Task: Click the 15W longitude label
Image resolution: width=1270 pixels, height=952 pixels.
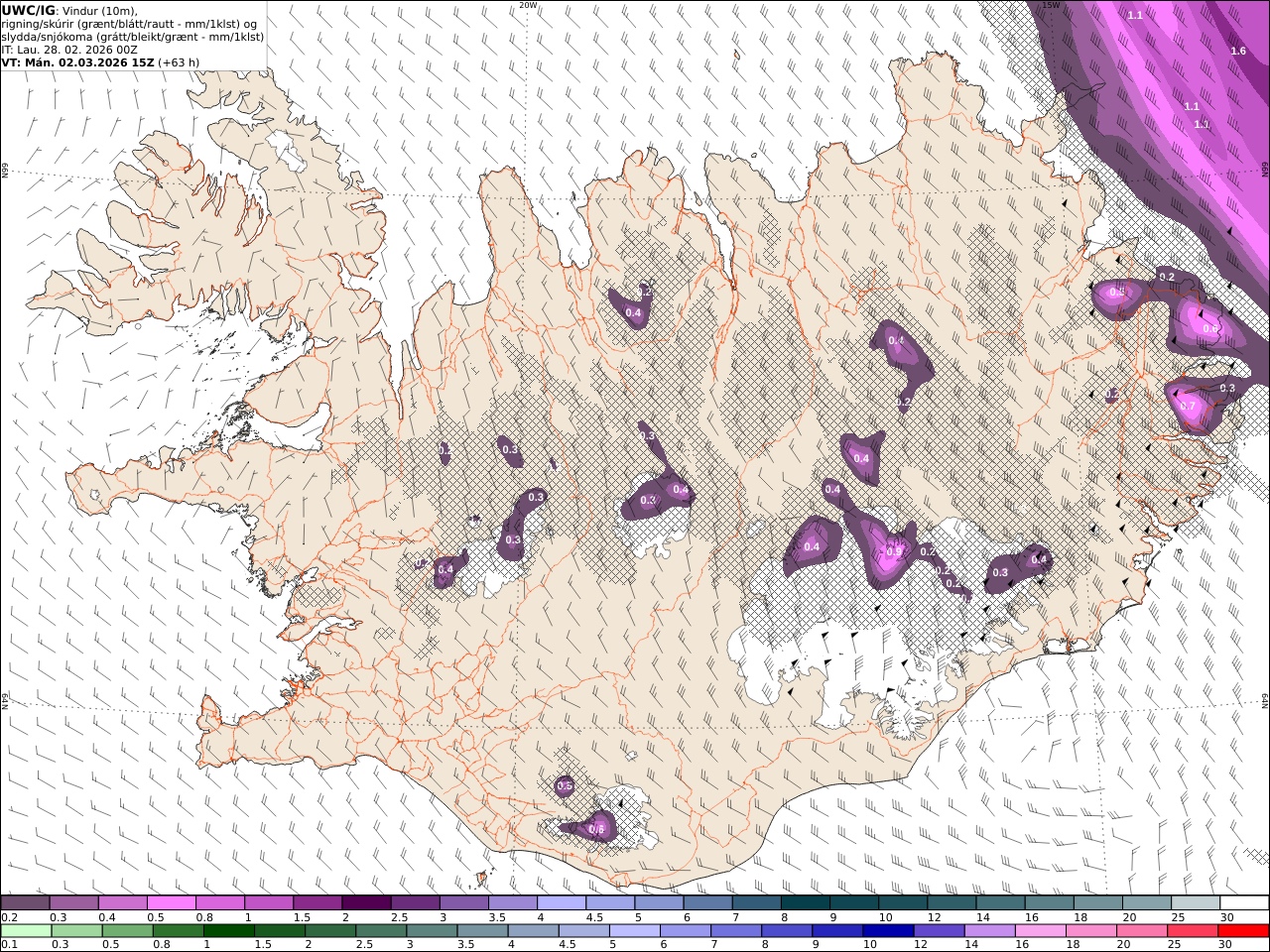Action: pyautogui.click(x=1051, y=5)
